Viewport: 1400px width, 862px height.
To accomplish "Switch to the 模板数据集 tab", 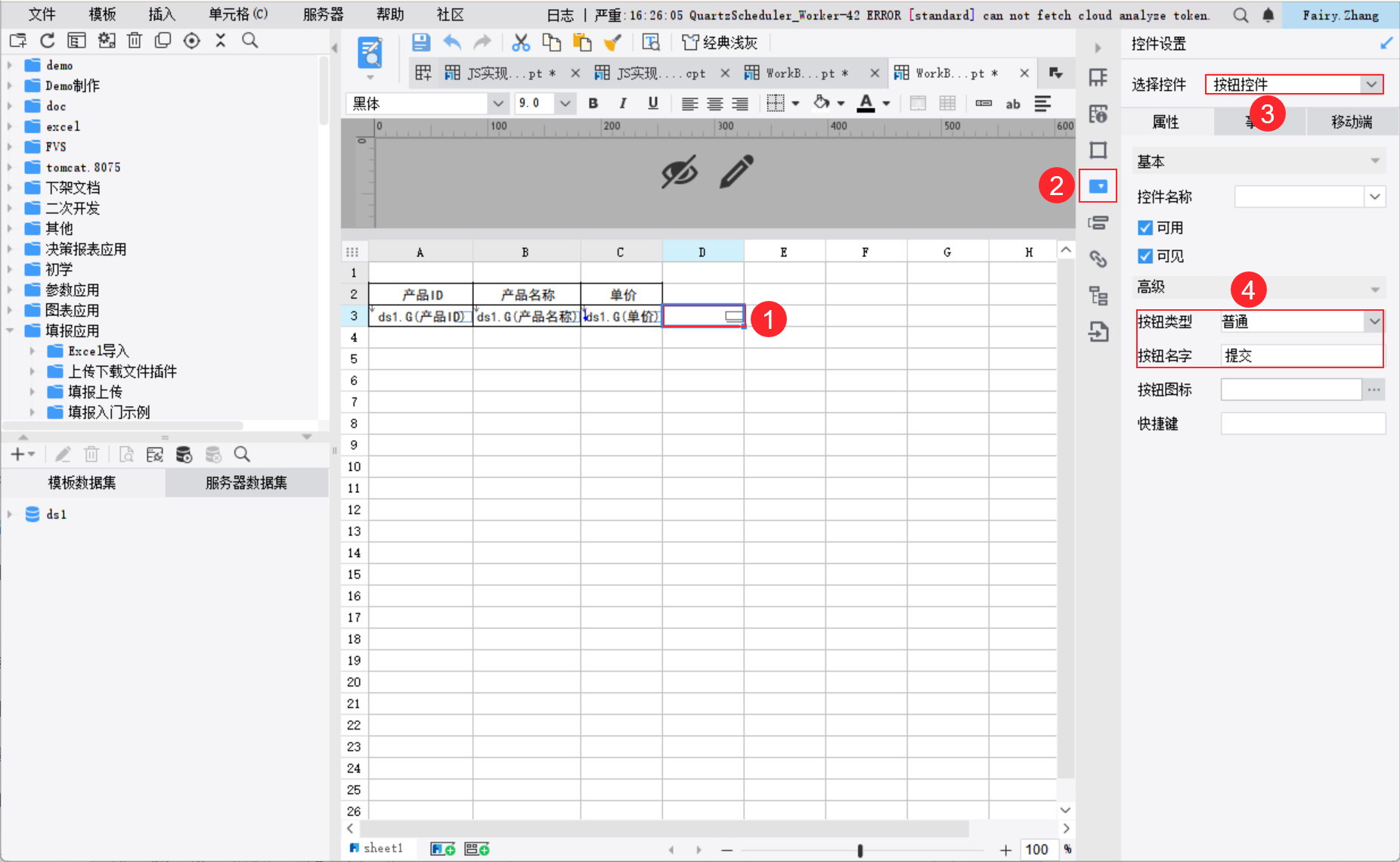I will coord(82,482).
